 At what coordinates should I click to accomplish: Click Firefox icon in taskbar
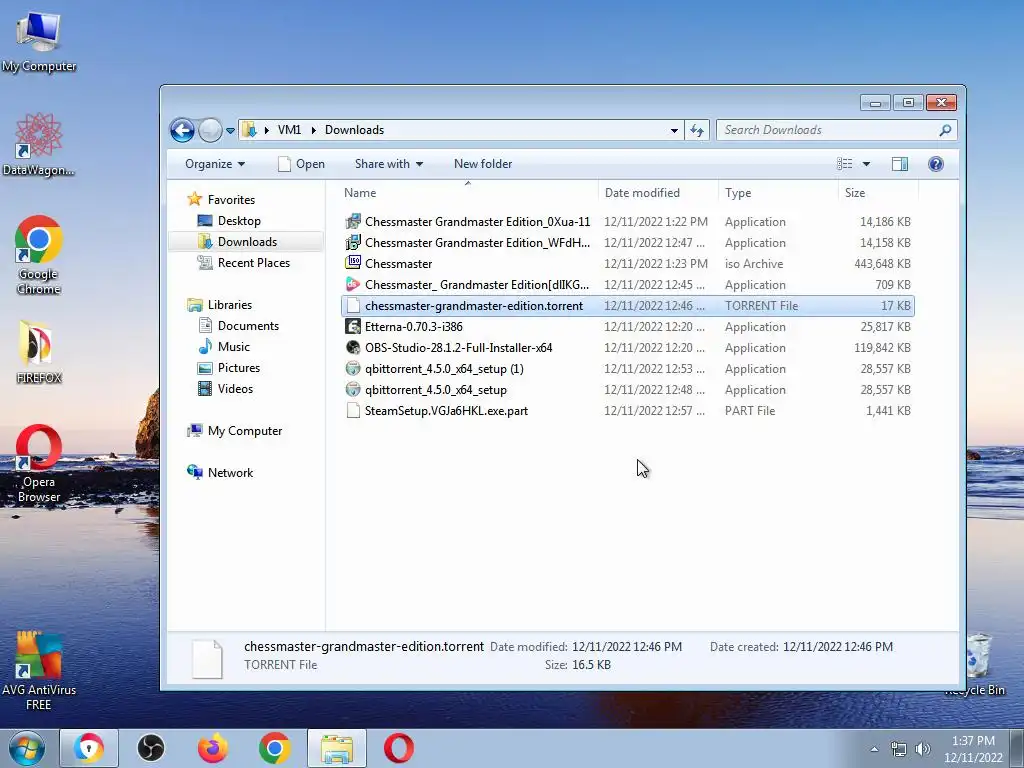pyautogui.click(x=213, y=748)
